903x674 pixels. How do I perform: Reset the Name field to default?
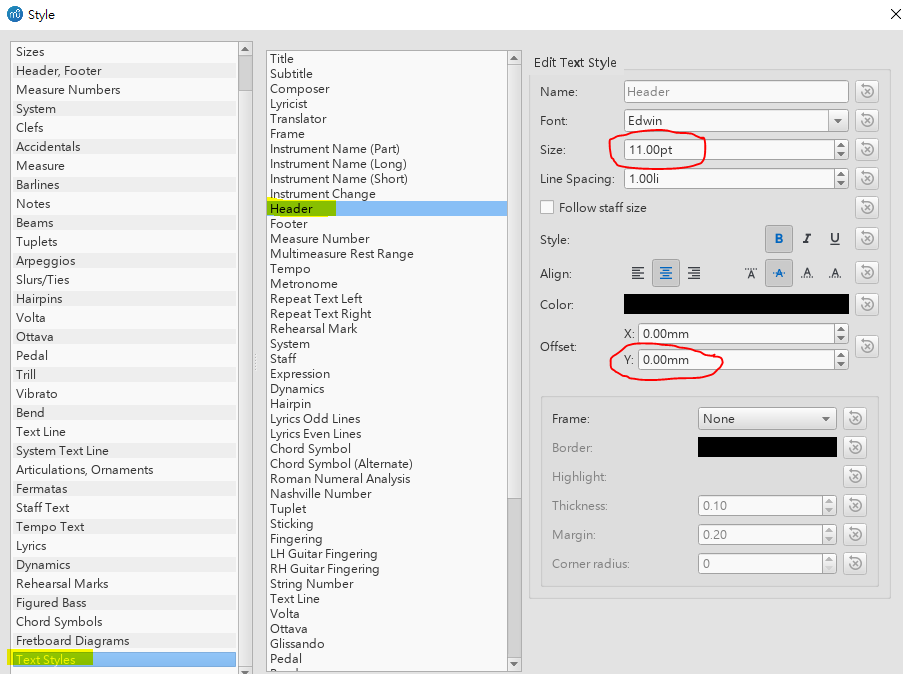click(x=867, y=91)
